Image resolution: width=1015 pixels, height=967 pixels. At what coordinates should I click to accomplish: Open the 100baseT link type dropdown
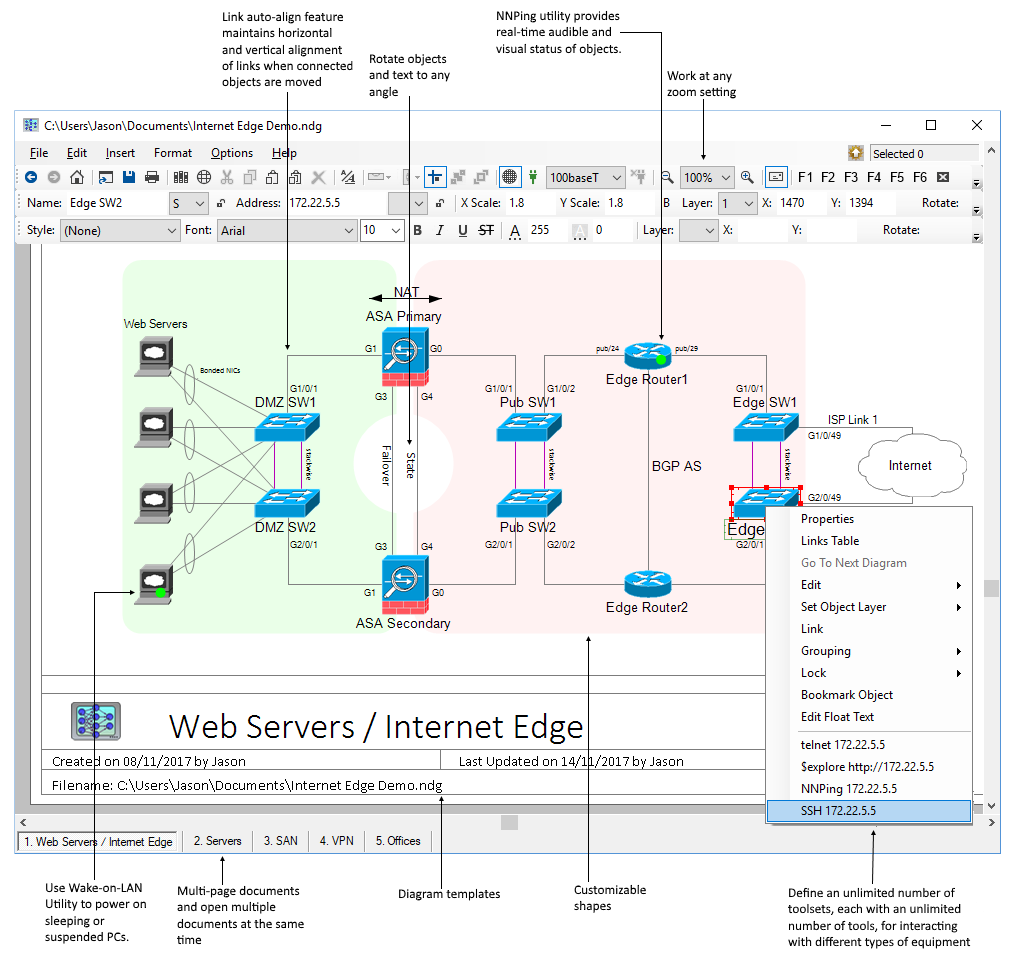click(586, 177)
